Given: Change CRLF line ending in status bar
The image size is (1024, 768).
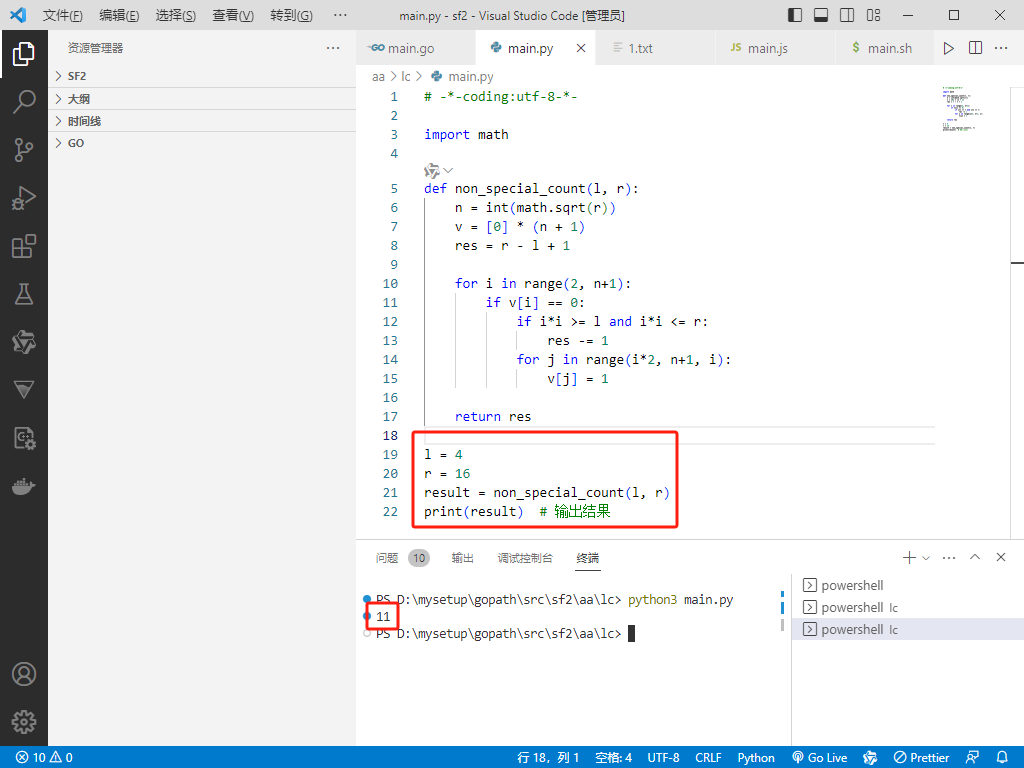Looking at the screenshot, I should [708, 758].
